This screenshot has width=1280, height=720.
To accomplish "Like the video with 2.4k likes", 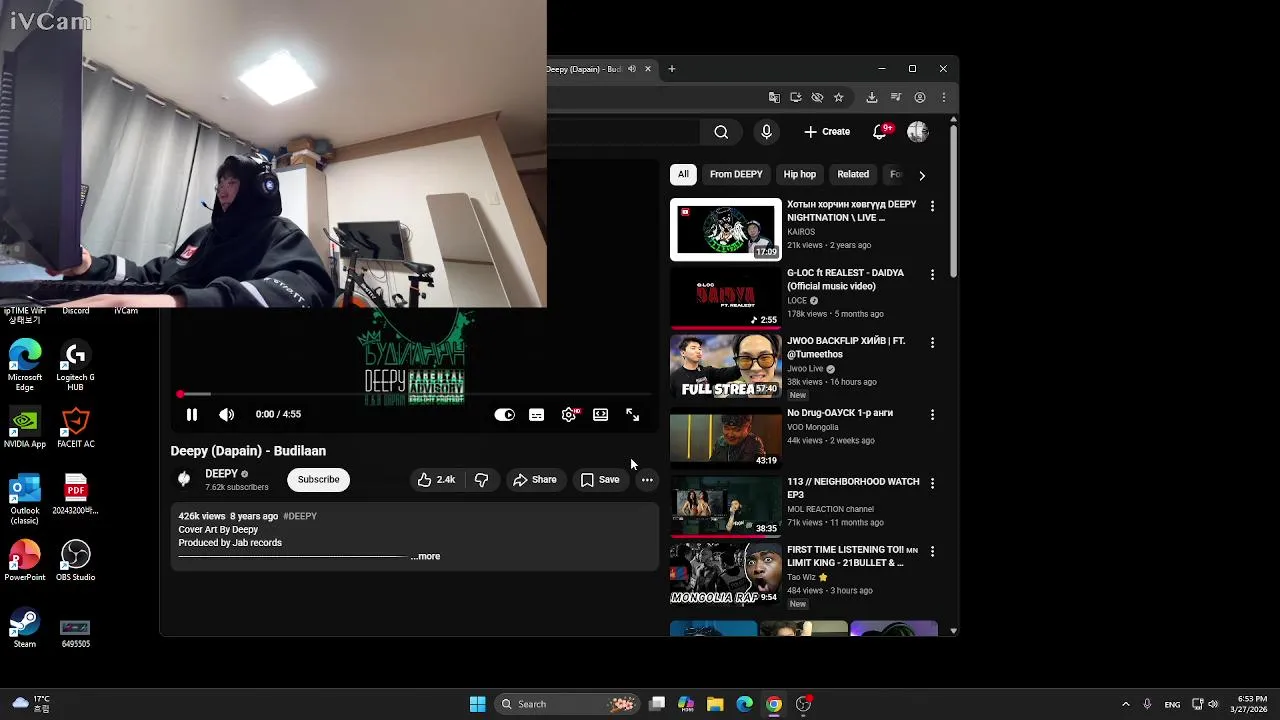I will tap(436, 480).
